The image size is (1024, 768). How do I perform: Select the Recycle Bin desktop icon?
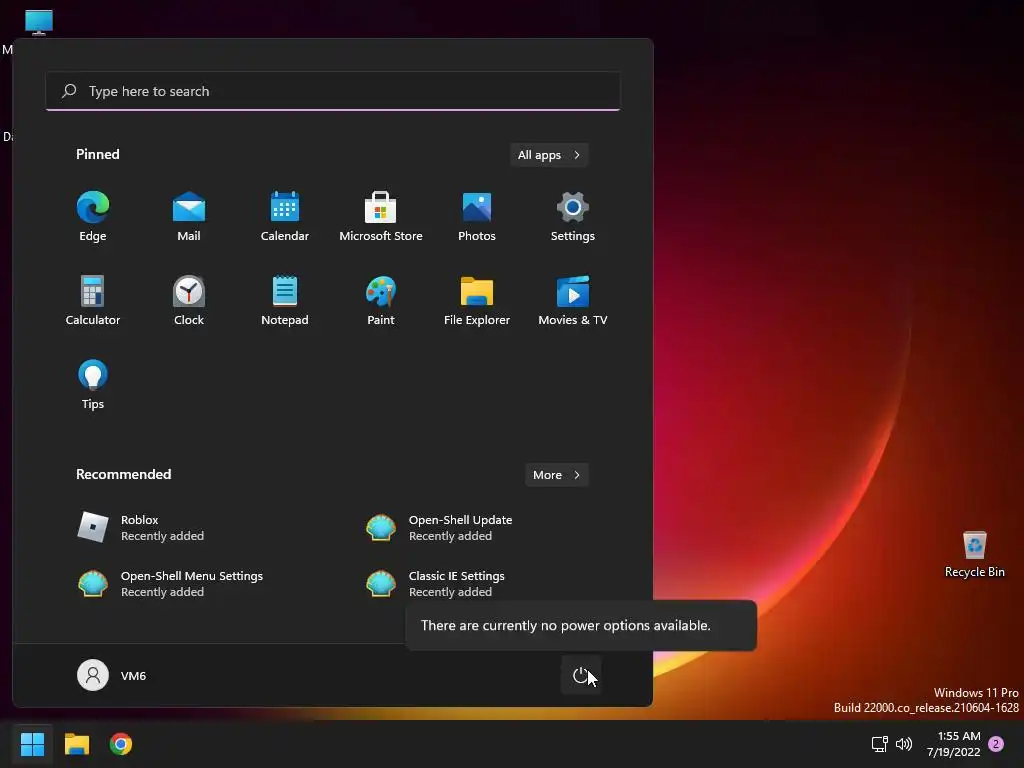pyautogui.click(x=974, y=554)
